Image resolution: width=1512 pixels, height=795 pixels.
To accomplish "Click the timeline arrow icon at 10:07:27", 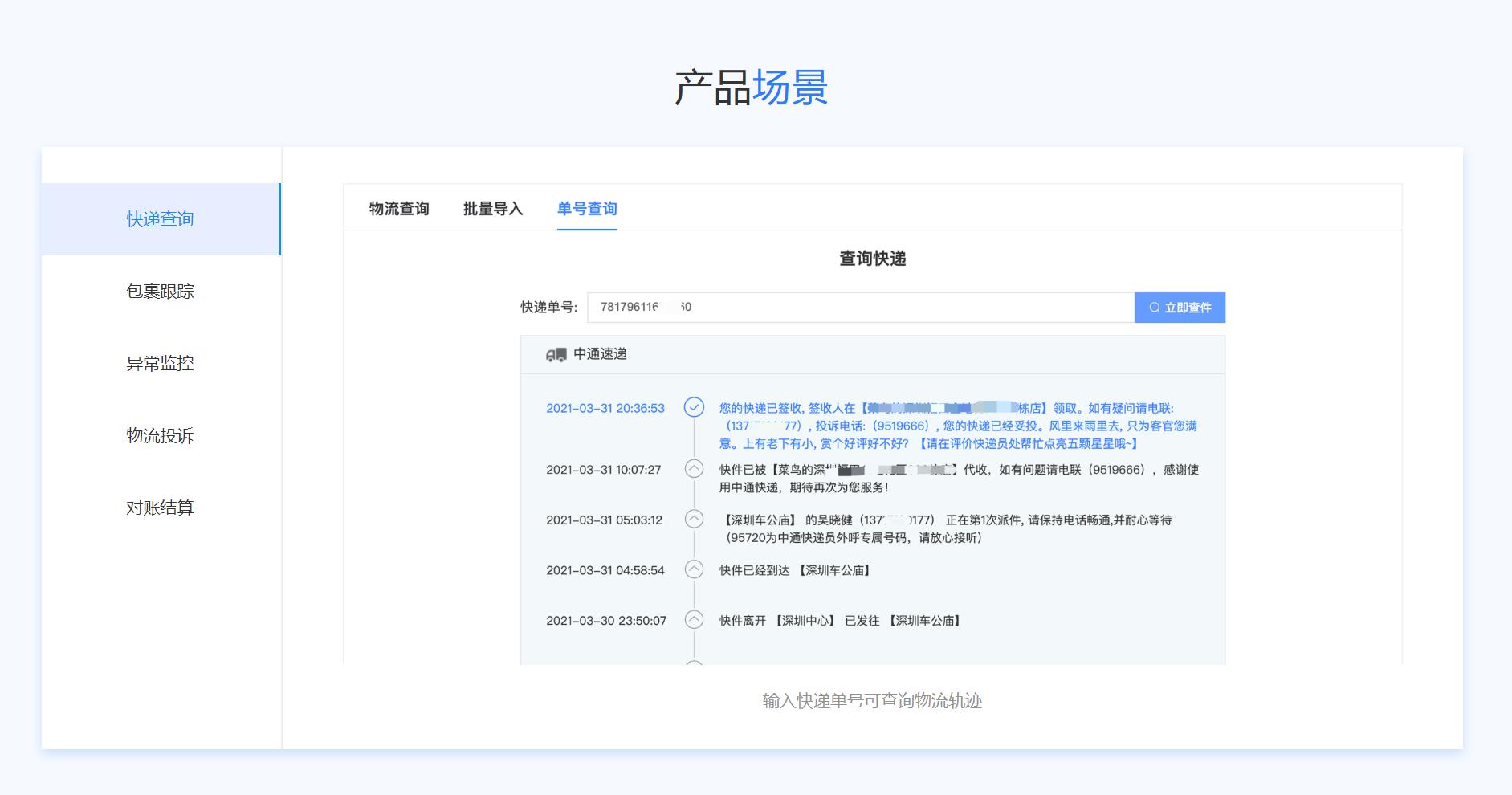I will (x=694, y=469).
